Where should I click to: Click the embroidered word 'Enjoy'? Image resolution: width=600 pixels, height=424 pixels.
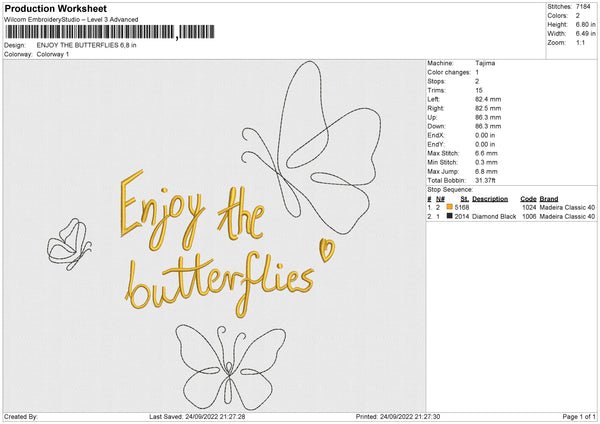(162, 210)
